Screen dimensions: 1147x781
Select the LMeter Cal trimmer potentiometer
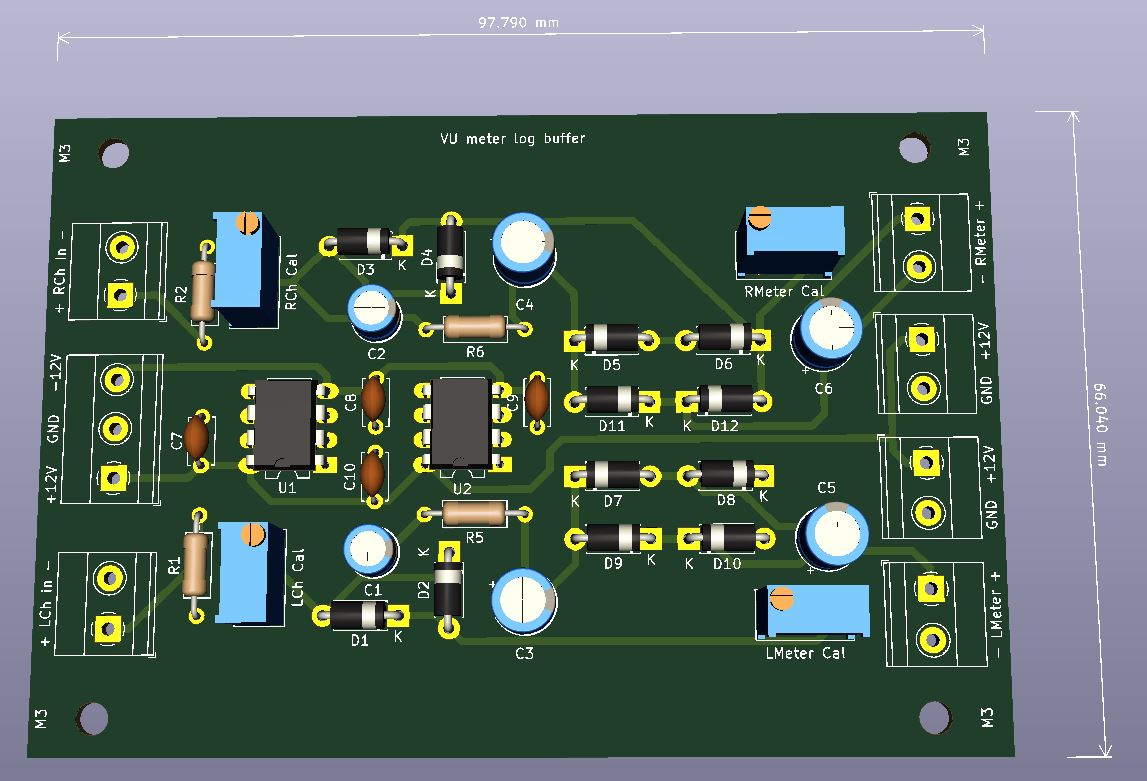813,613
